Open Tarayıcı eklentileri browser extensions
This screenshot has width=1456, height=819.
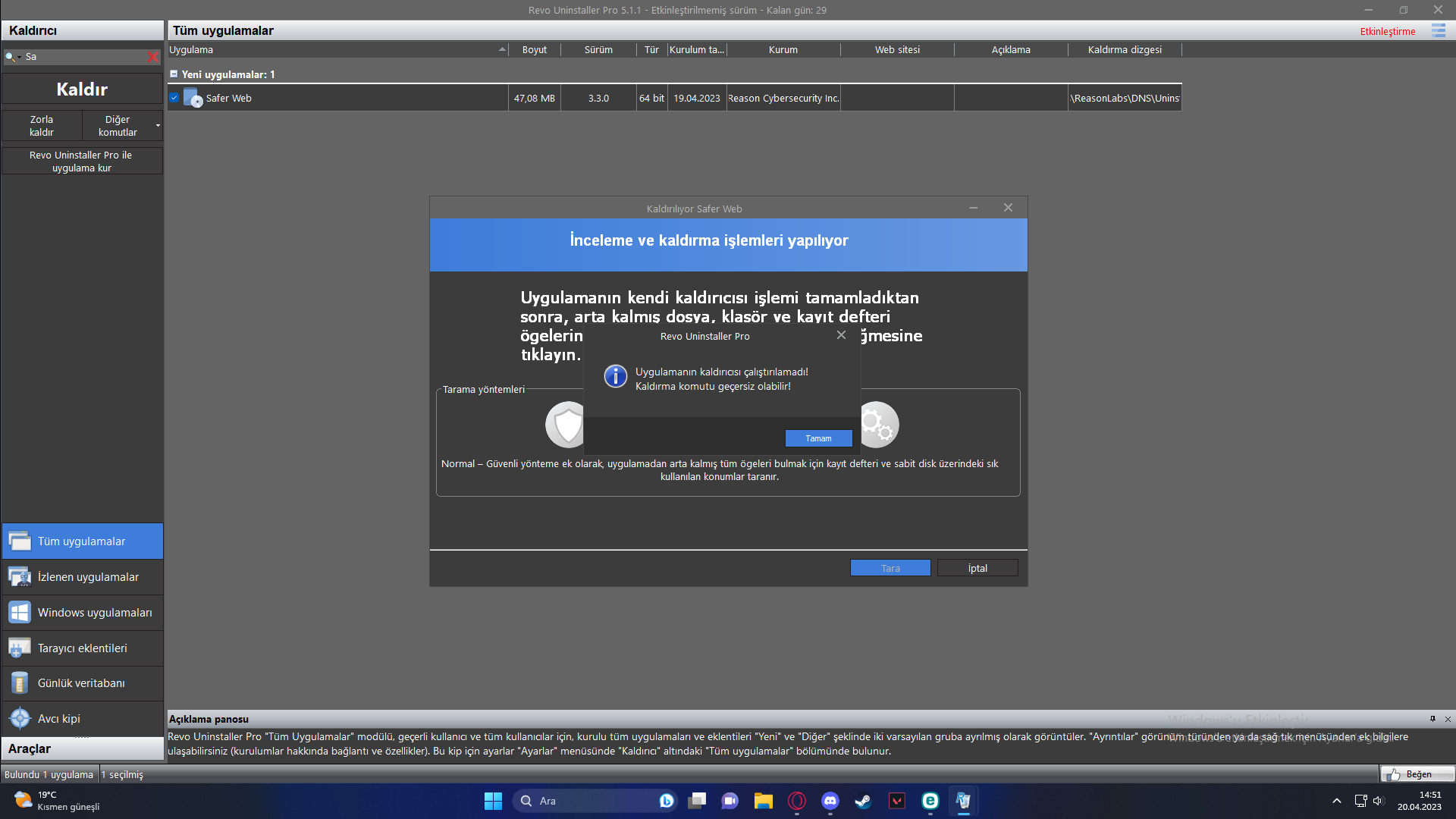(82, 648)
